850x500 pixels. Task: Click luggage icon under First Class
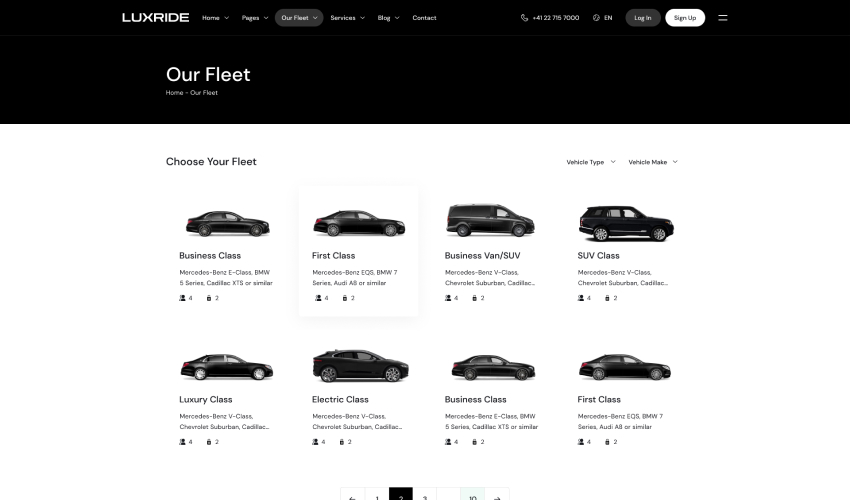click(x=344, y=298)
